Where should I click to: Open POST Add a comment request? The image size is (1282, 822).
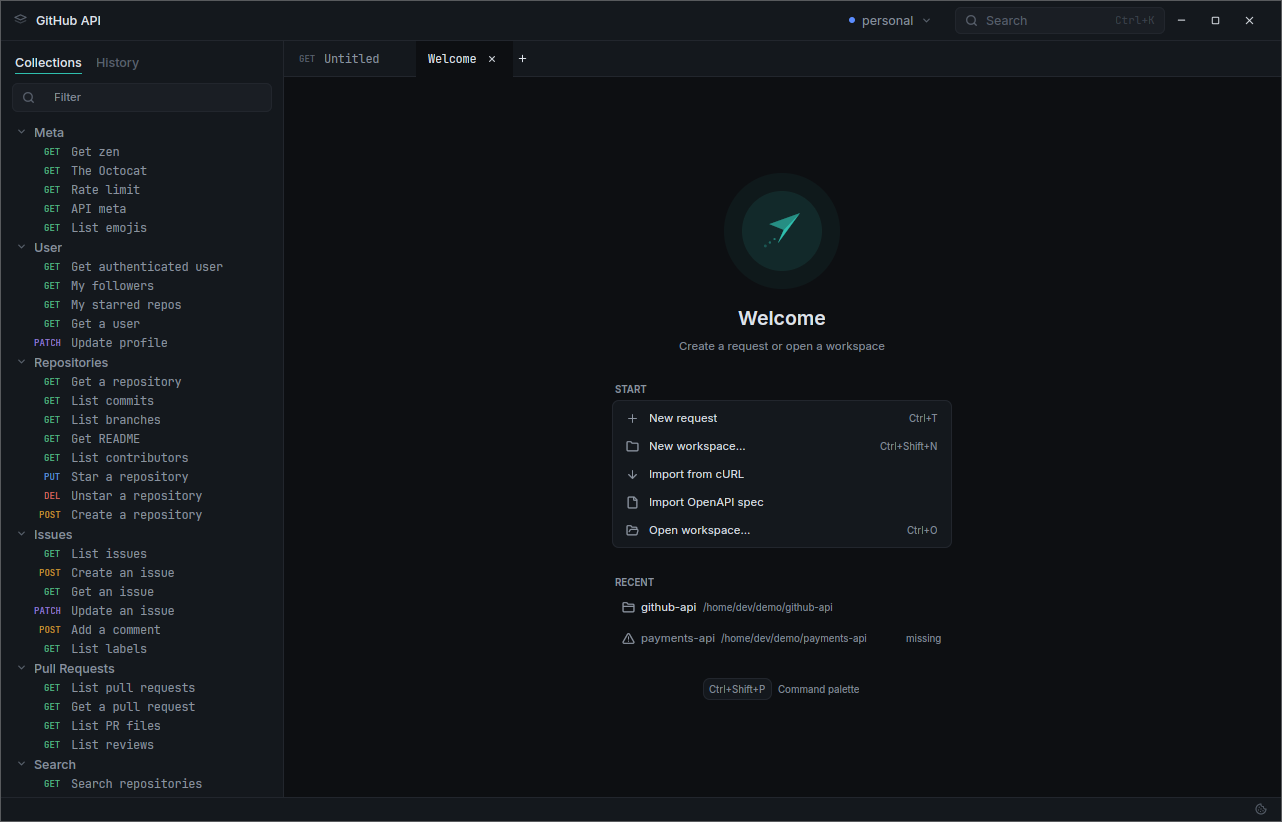142,630
